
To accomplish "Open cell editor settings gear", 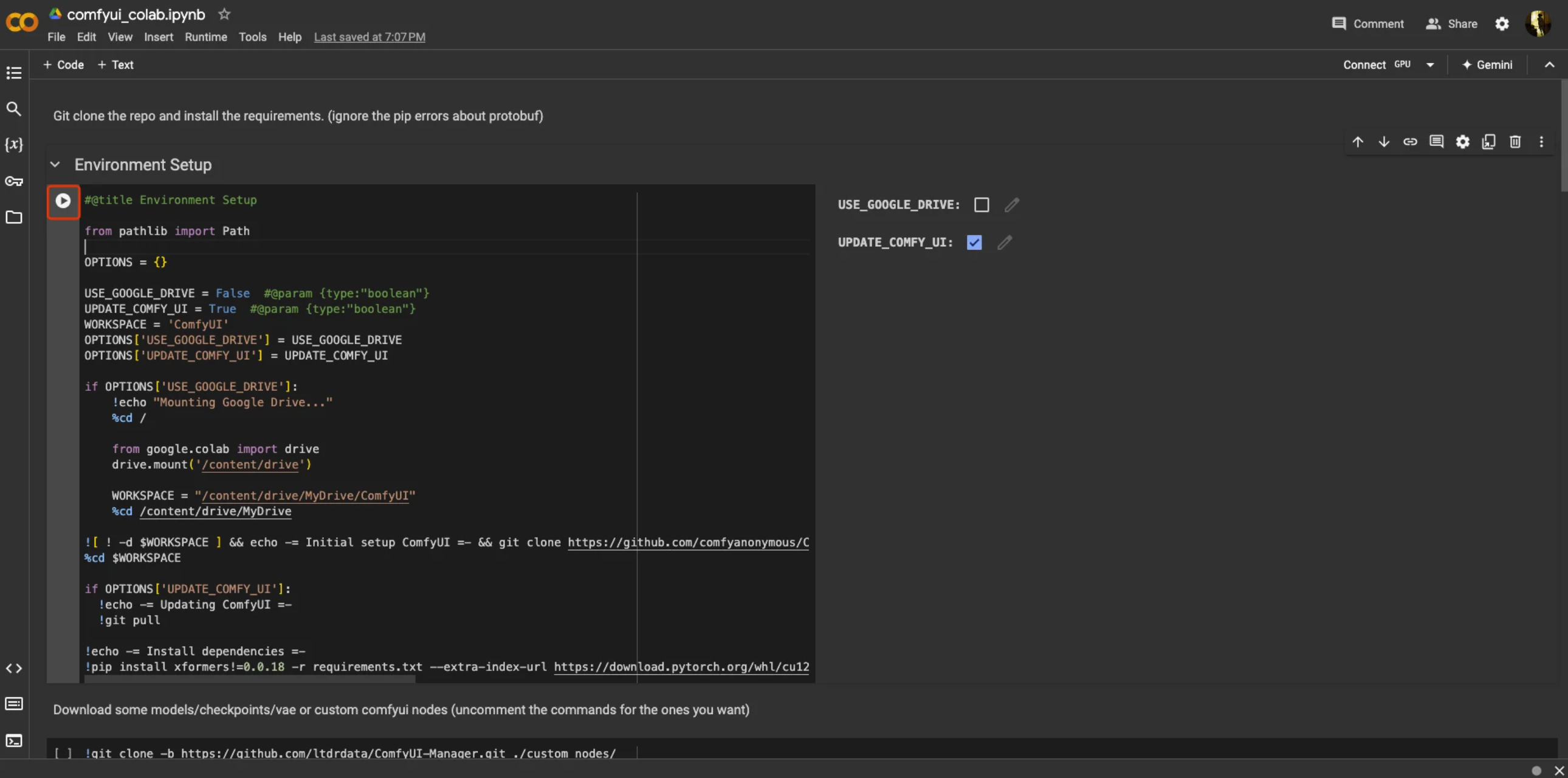I will point(1462,142).
